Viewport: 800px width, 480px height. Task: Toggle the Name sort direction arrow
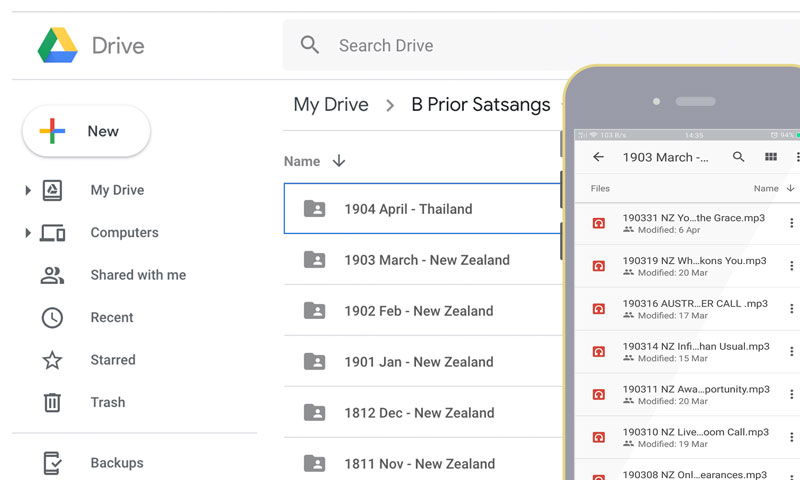[x=339, y=161]
